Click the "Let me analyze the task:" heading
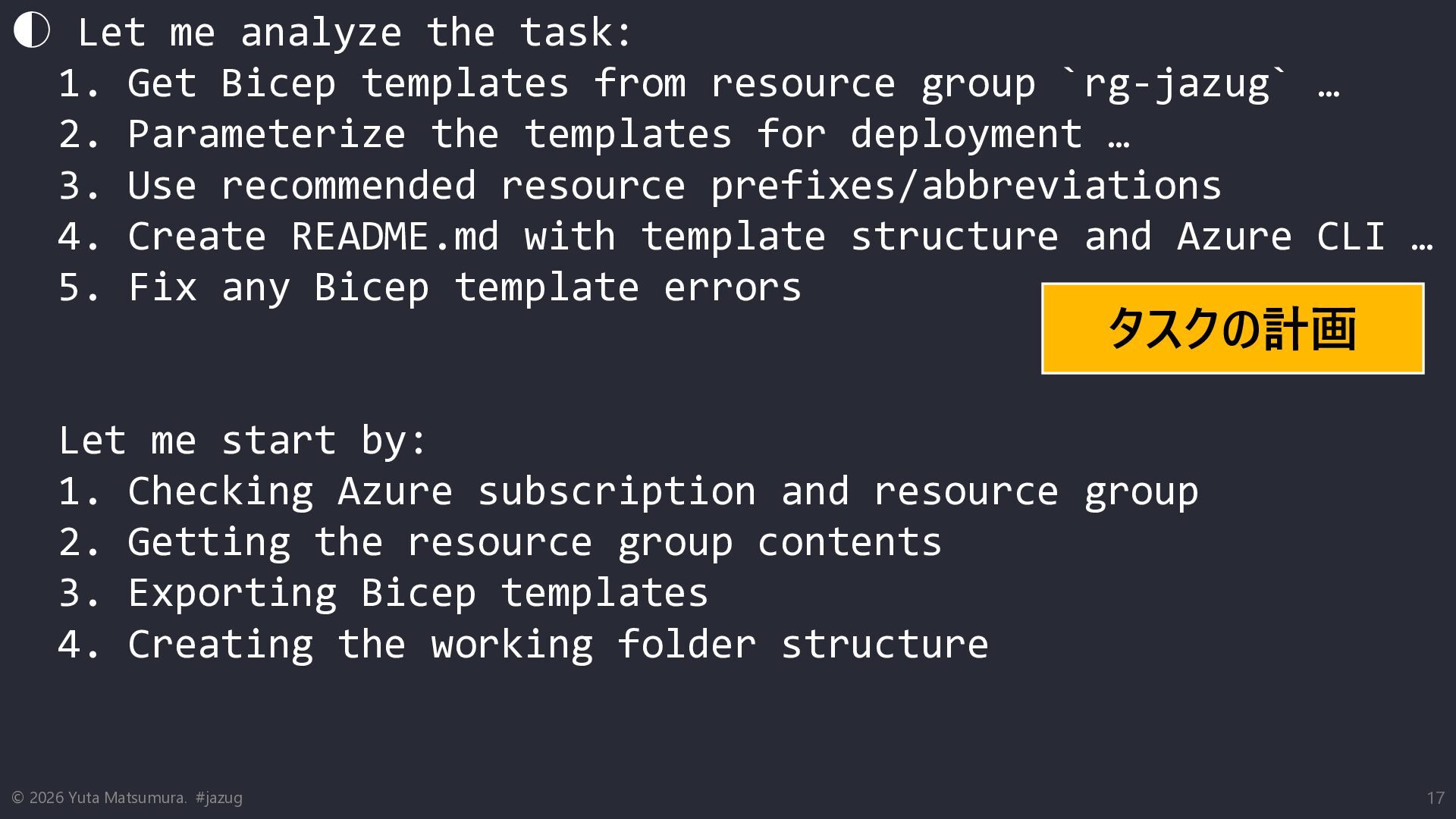 354,33
